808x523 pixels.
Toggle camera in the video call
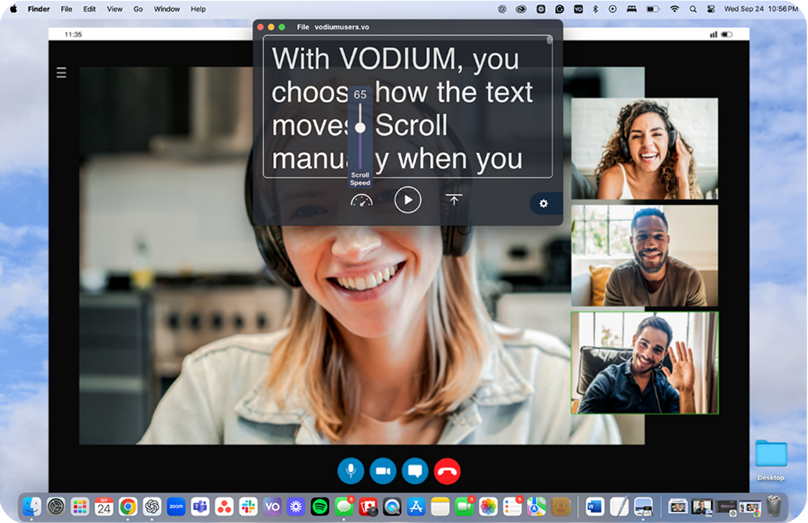pyautogui.click(x=382, y=471)
